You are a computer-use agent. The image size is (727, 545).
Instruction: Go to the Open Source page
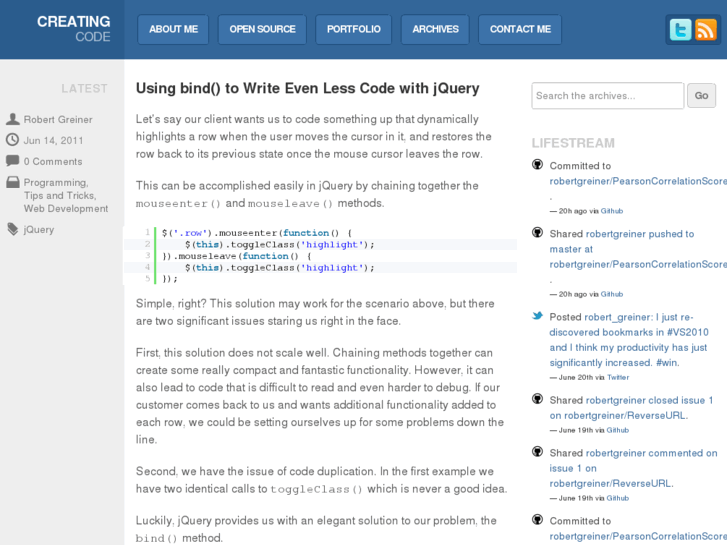coord(262,29)
